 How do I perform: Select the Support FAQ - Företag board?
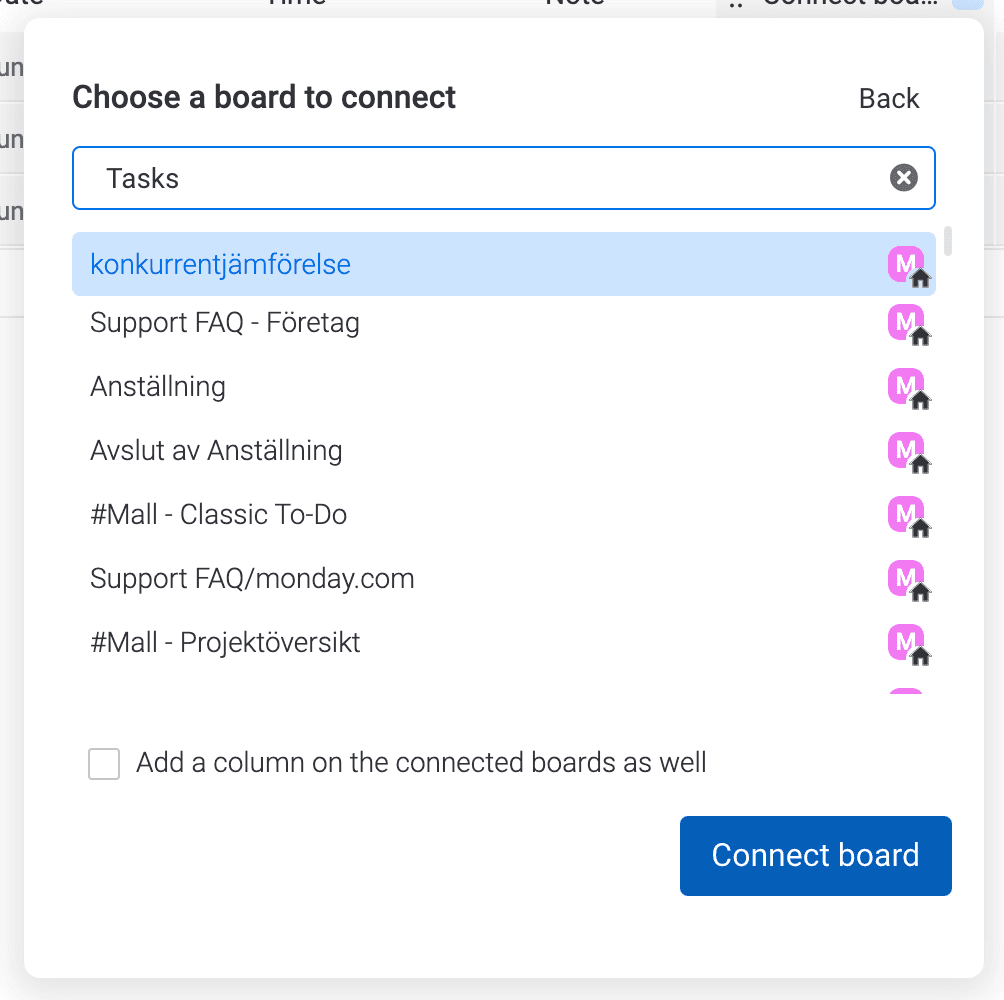[x=504, y=323]
